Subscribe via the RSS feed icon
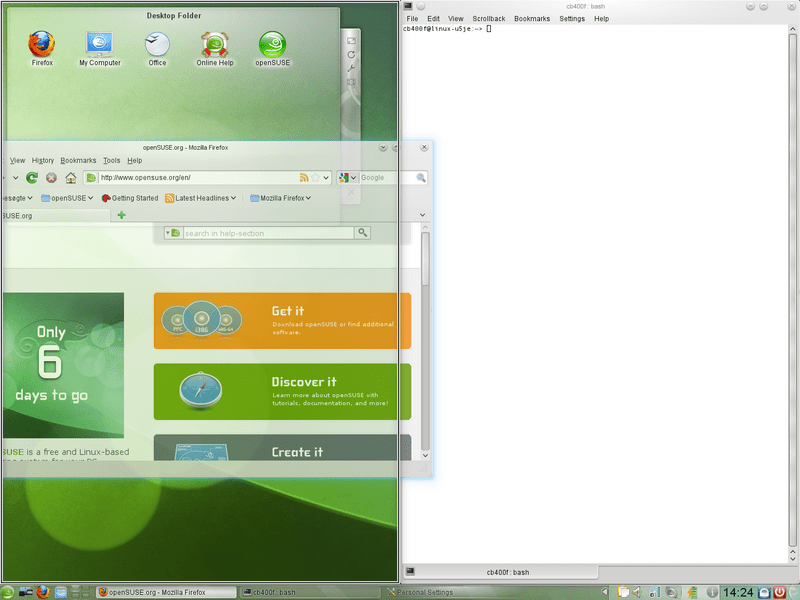This screenshot has width=800, height=600. [304, 178]
